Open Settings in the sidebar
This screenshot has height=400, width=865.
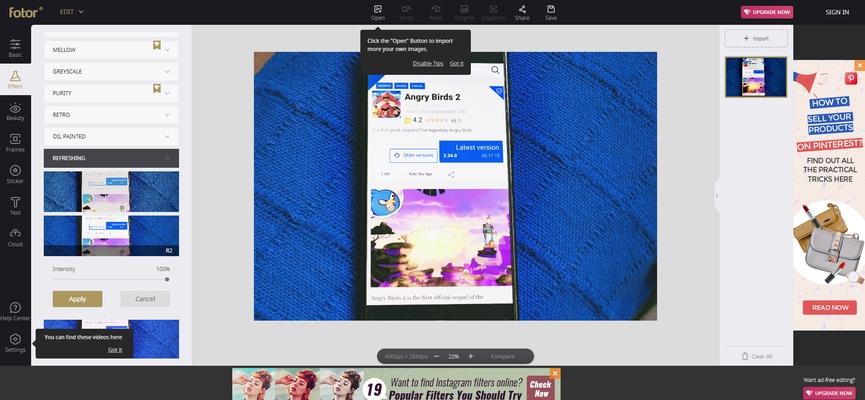[15, 343]
